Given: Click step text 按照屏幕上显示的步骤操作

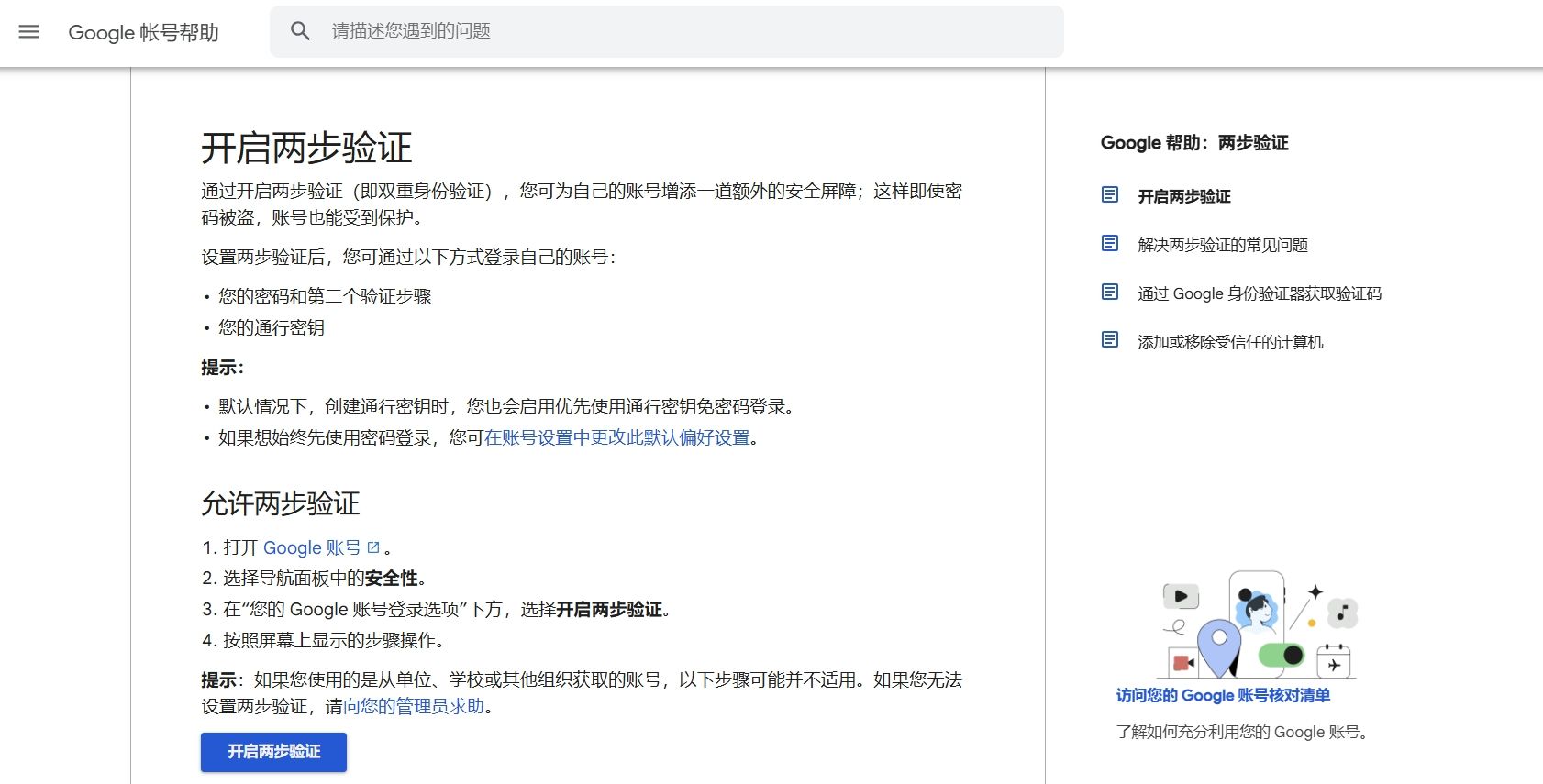Looking at the screenshot, I should click(334, 641).
